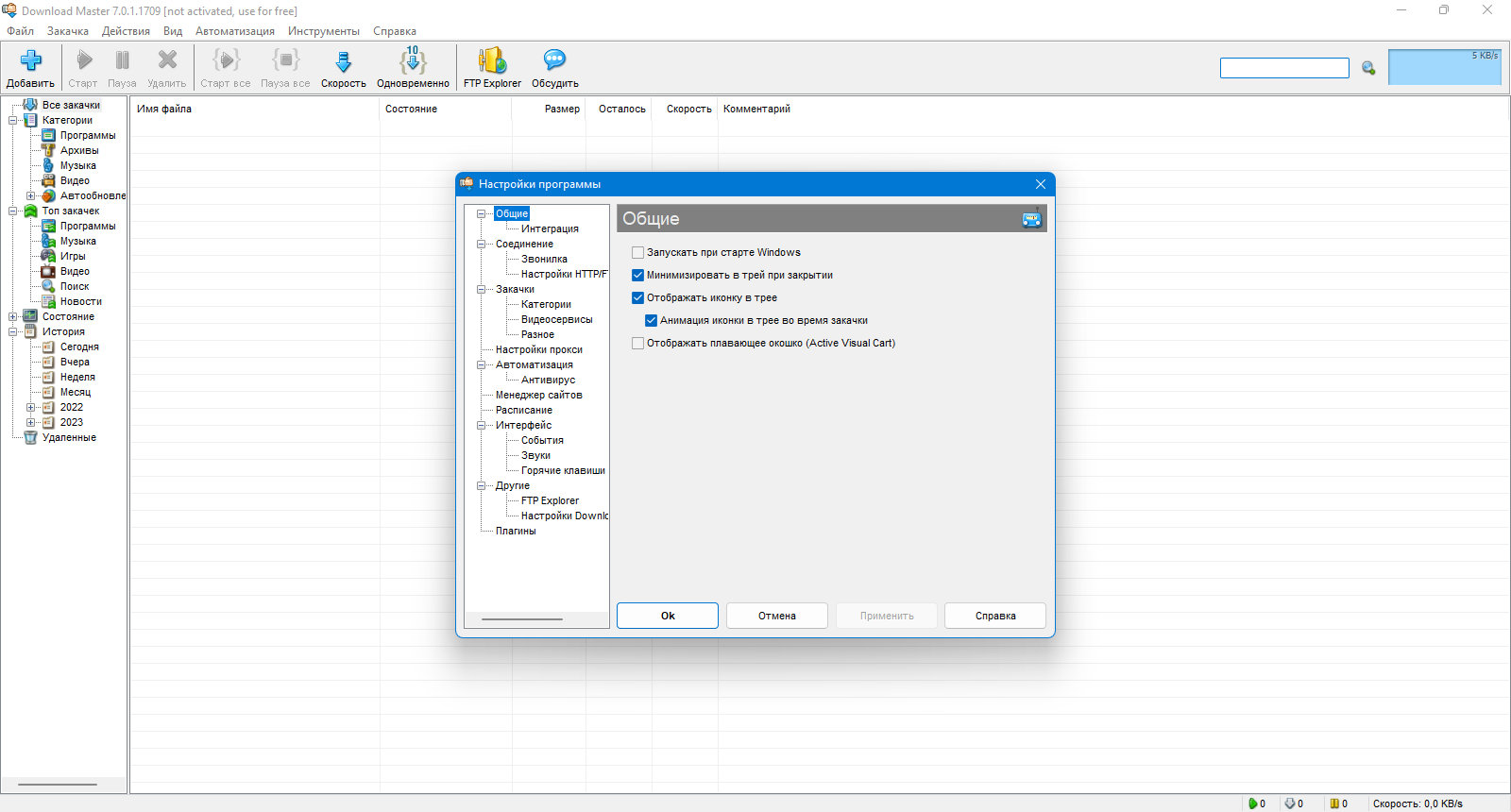Select the Удаленные trash icon in sidebar
1511x812 pixels.
pos(30,437)
